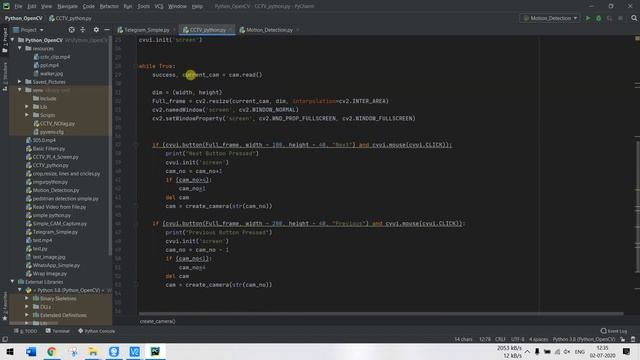Open the Help menu
Image resolution: width=640 pixels, height=360 pixels.
tap(197, 7)
